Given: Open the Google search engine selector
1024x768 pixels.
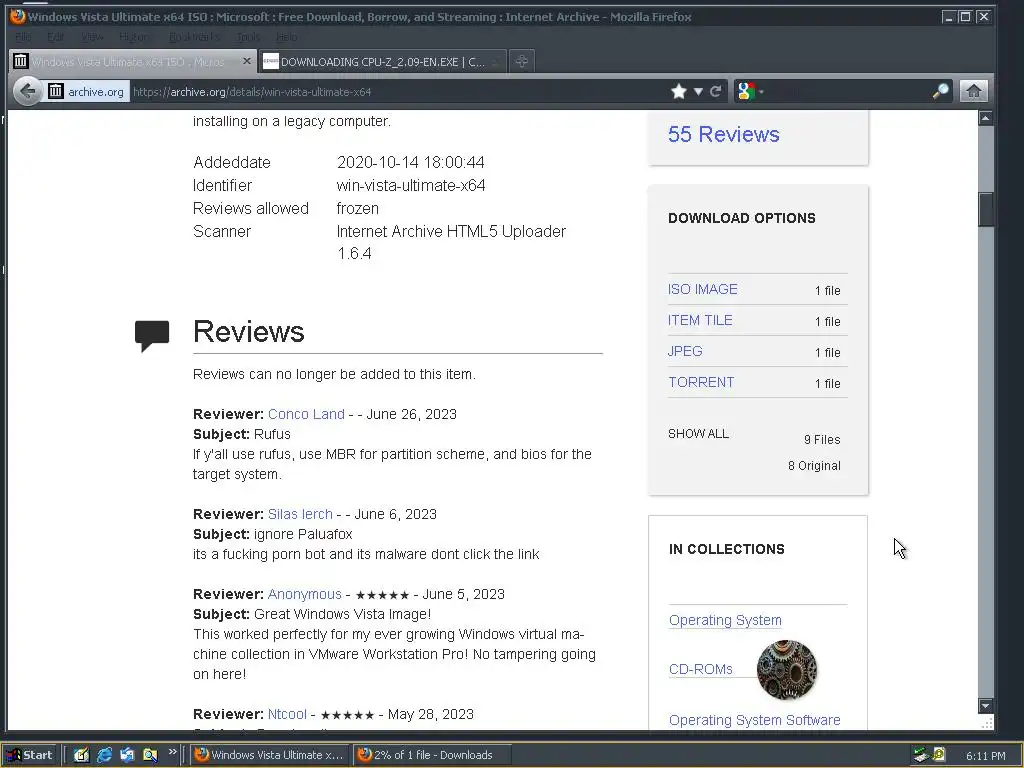Looking at the screenshot, I should 749,91.
